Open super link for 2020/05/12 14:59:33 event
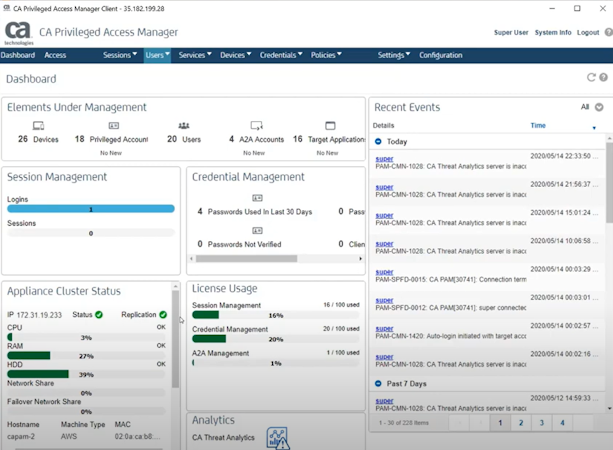This screenshot has height=450, width=613. click(384, 401)
